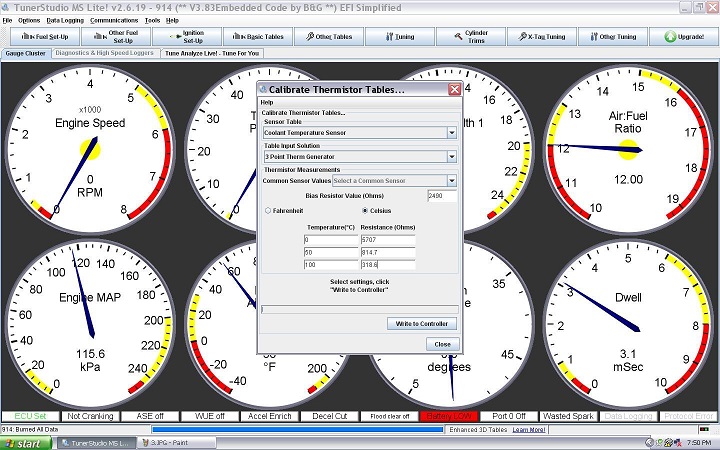
Task: Click the WUE off status indicator
Action: click(x=210, y=416)
